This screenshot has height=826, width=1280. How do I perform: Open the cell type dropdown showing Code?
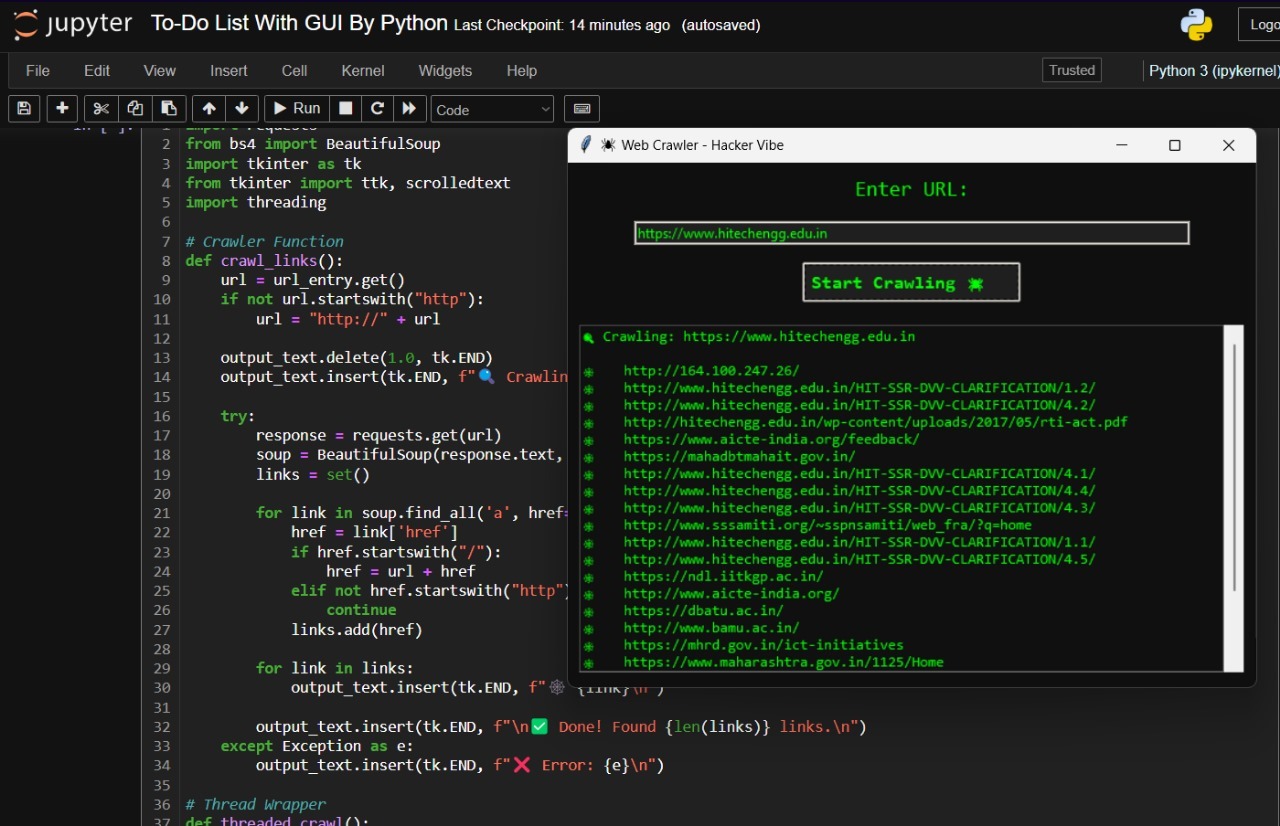pyautogui.click(x=491, y=108)
